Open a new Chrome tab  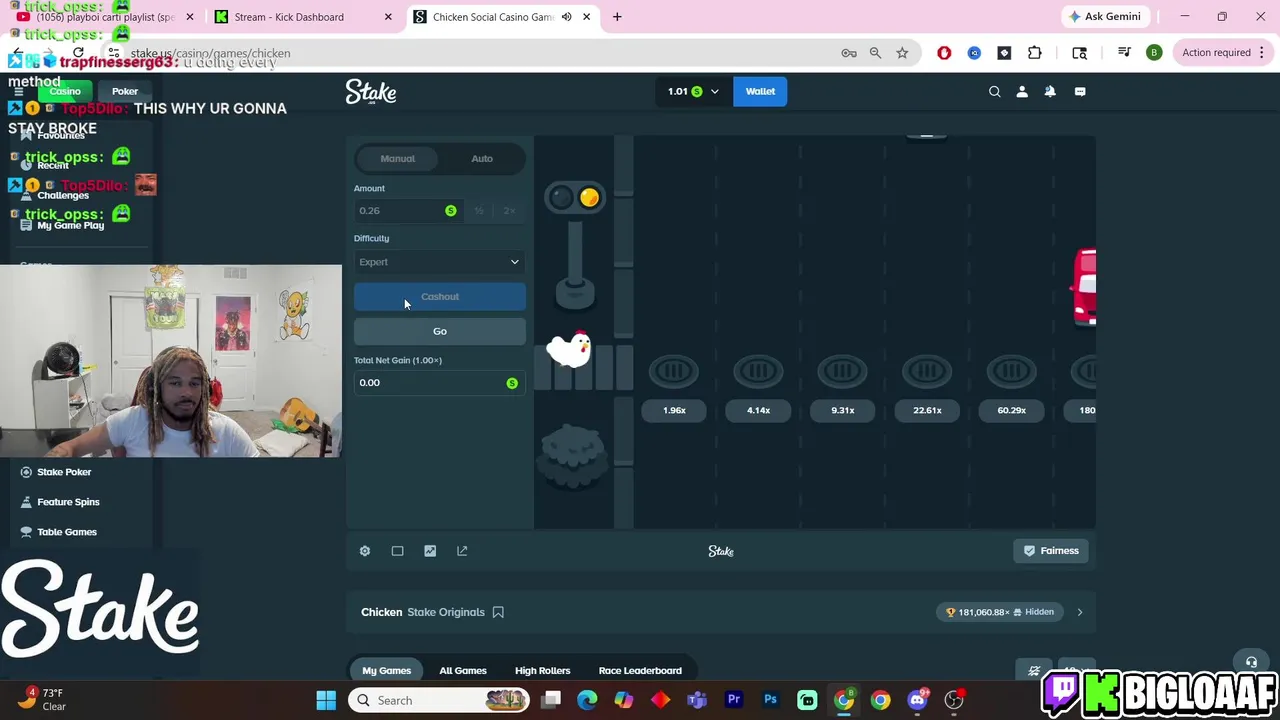tap(617, 17)
